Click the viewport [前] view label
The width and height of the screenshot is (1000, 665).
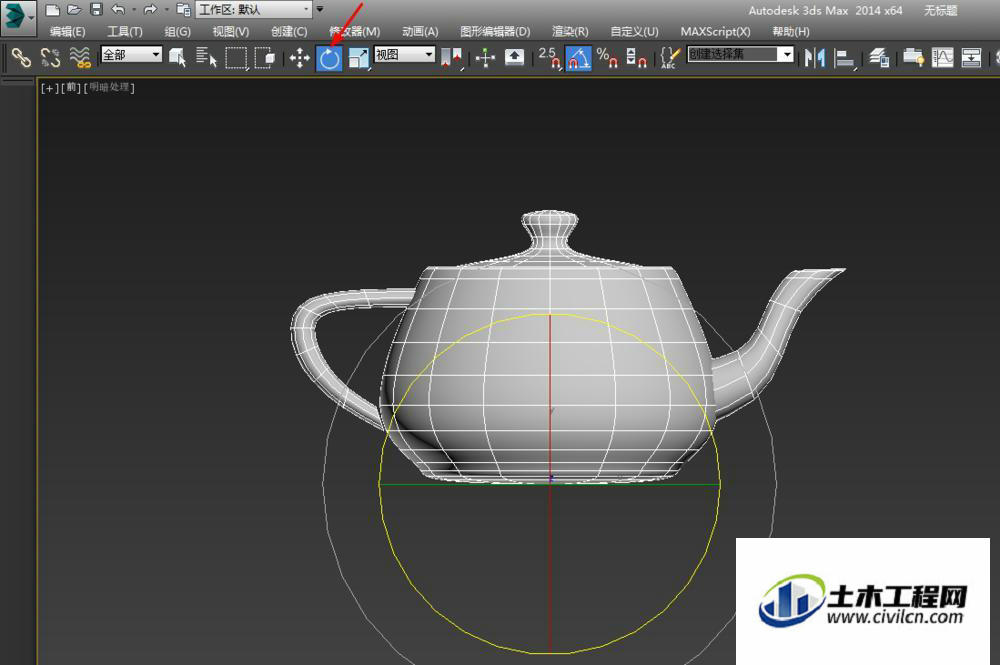[71, 88]
